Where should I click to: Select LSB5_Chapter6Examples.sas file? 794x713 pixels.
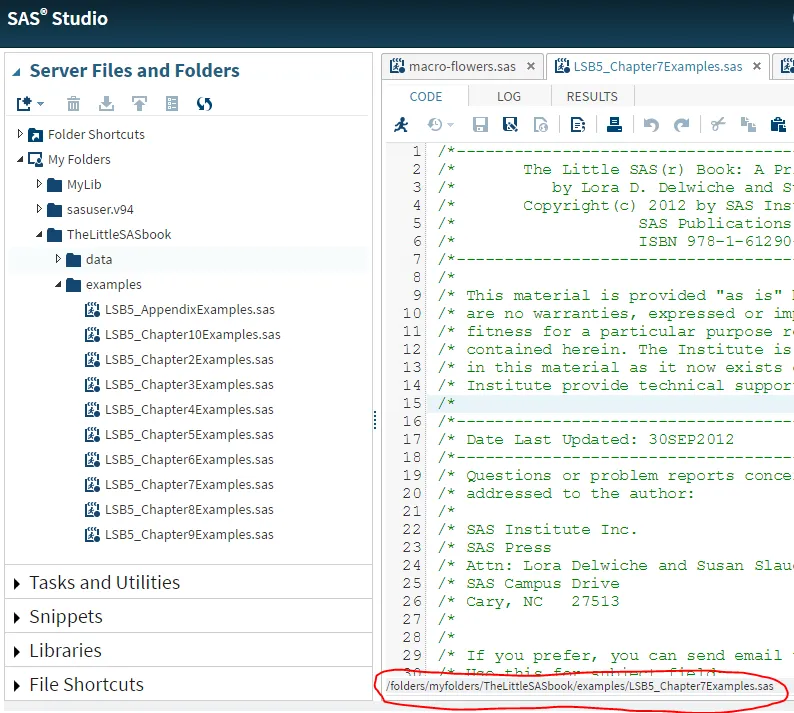189,459
